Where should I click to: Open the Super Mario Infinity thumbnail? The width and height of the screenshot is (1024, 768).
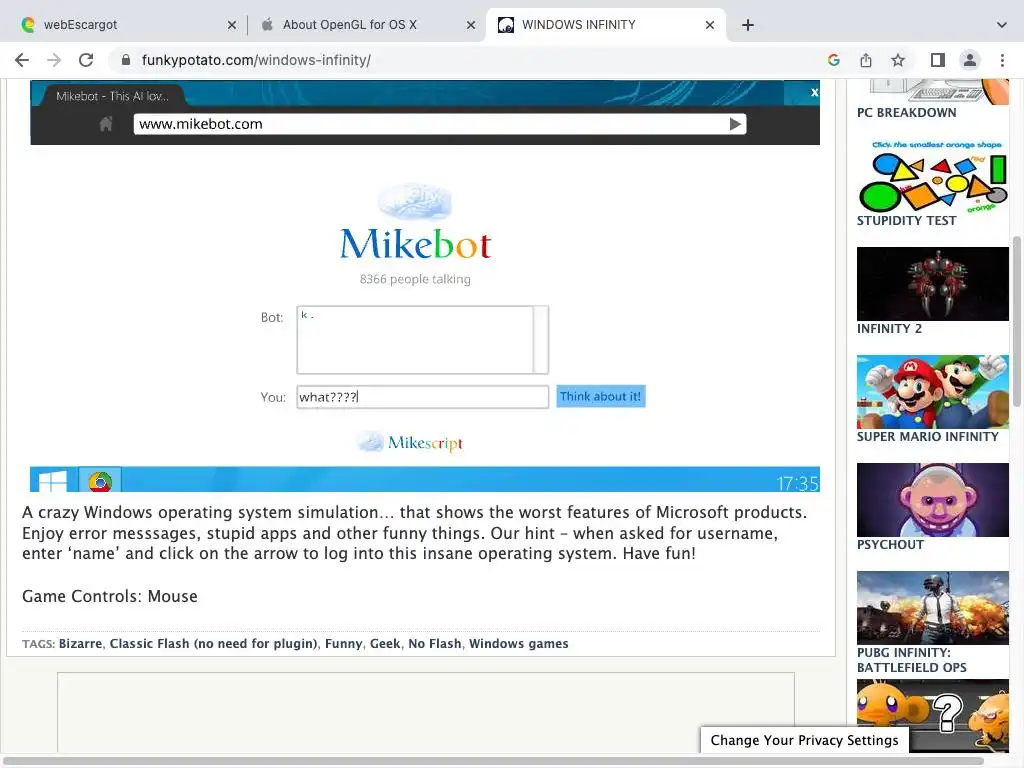coord(933,392)
